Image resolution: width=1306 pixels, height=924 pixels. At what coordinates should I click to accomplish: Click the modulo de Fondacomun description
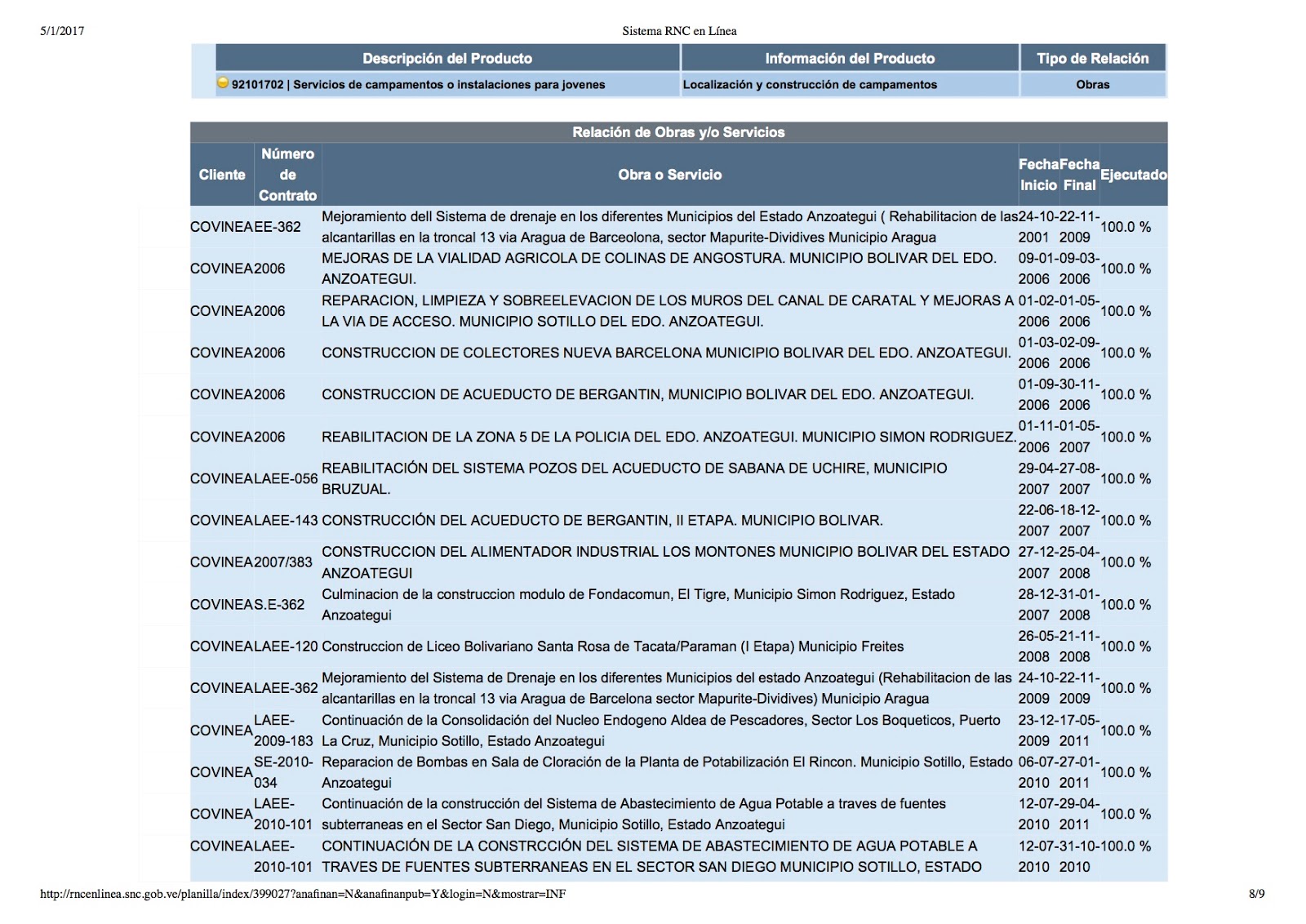(x=638, y=604)
